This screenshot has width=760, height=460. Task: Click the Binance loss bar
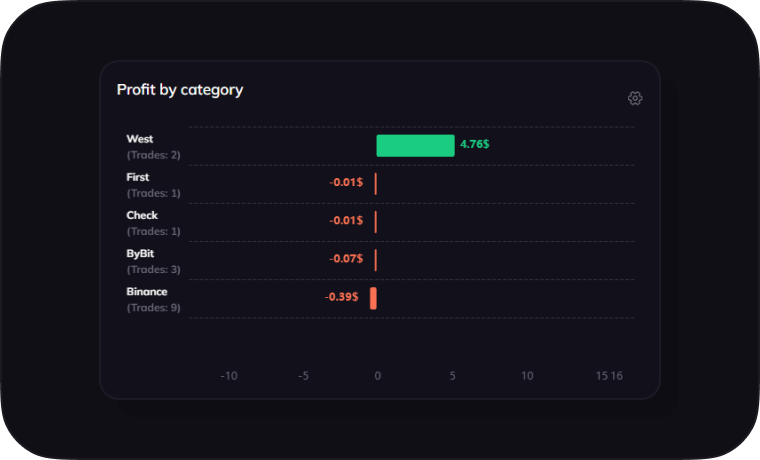point(373,298)
